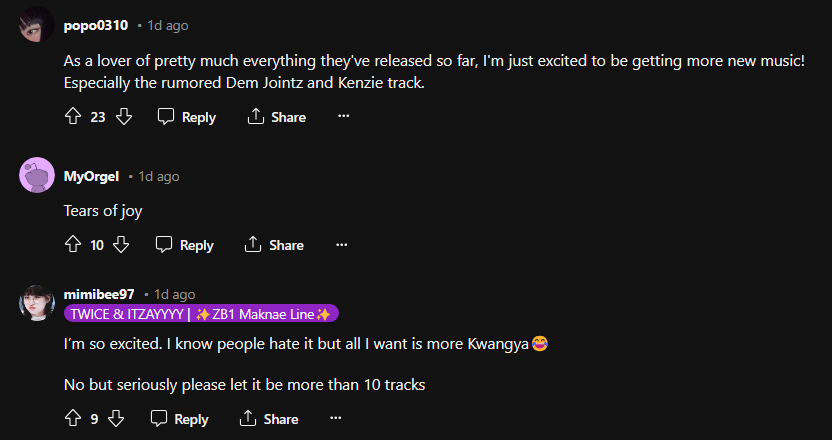The width and height of the screenshot is (832, 440).
Task: Upvote popo0310's comment
Action: pos(73,117)
